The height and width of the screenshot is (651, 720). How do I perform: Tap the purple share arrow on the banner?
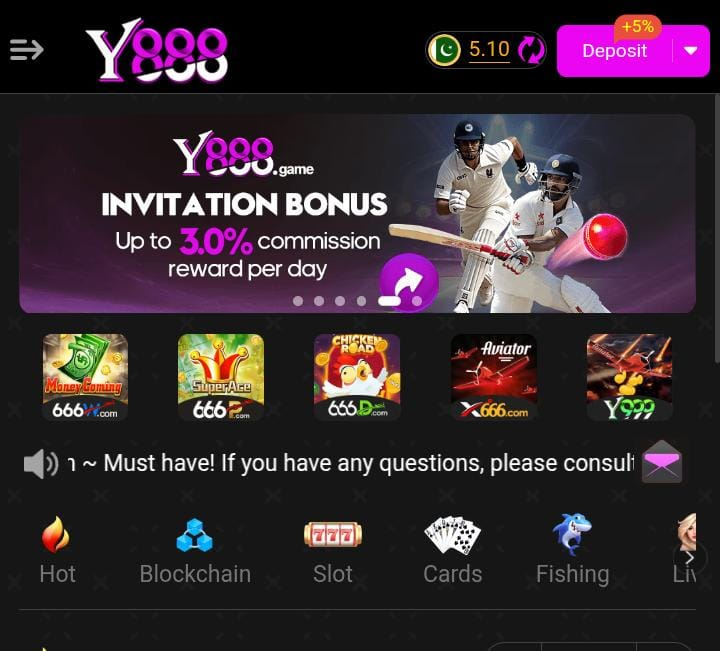tap(409, 281)
